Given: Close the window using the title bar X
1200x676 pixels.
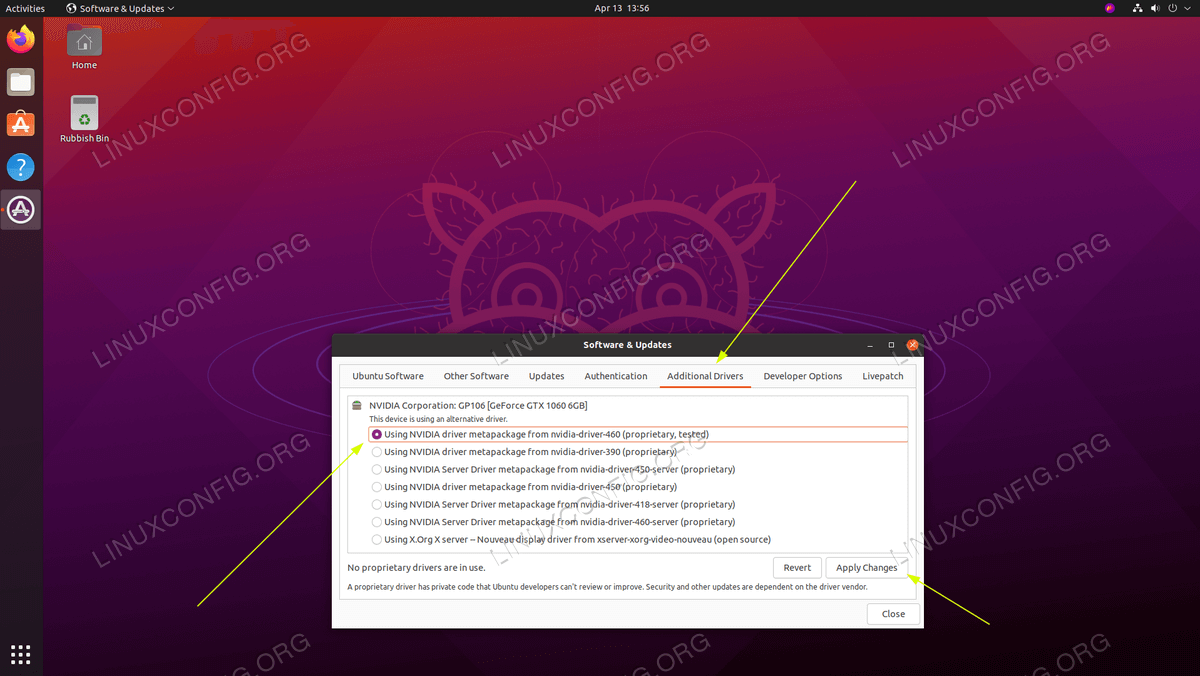Looking at the screenshot, I should pos(912,345).
